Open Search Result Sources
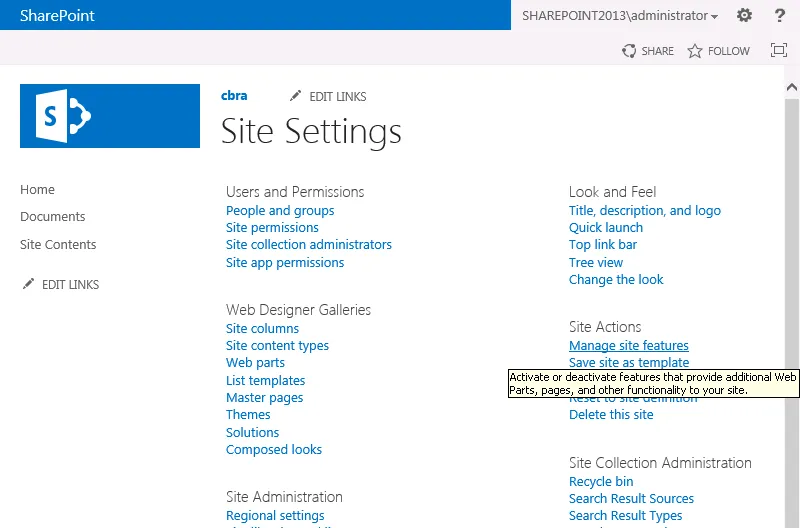800x528 pixels. [631, 498]
